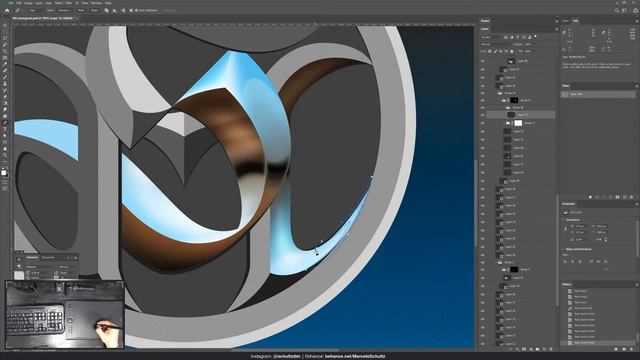Click the foreground color swatch
The image size is (640, 360).
click(x=4, y=173)
